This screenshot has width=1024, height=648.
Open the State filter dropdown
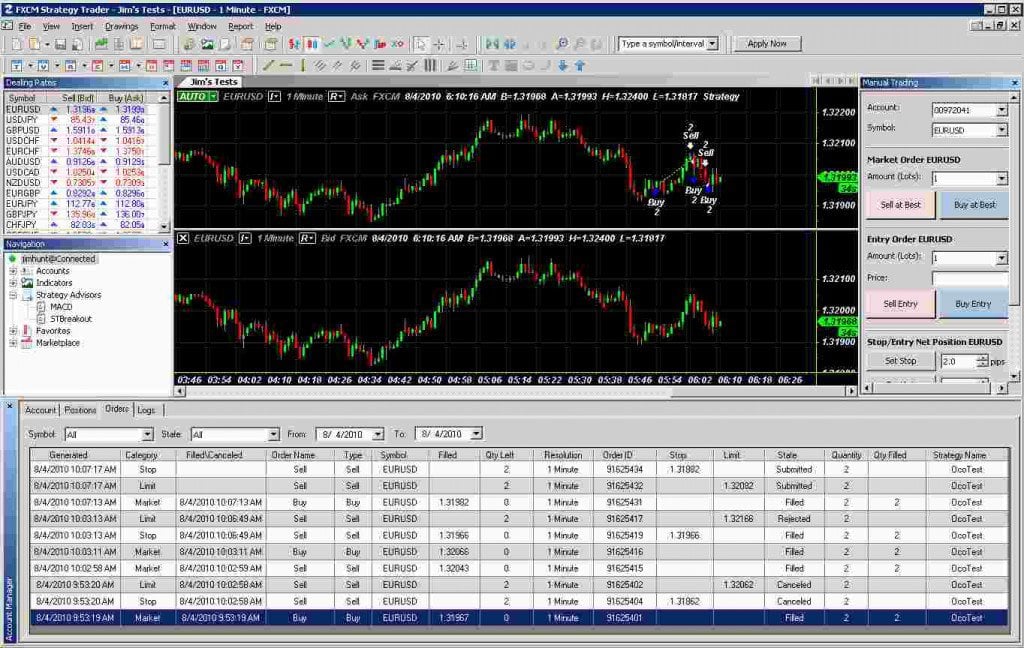pyautogui.click(x=274, y=434)
